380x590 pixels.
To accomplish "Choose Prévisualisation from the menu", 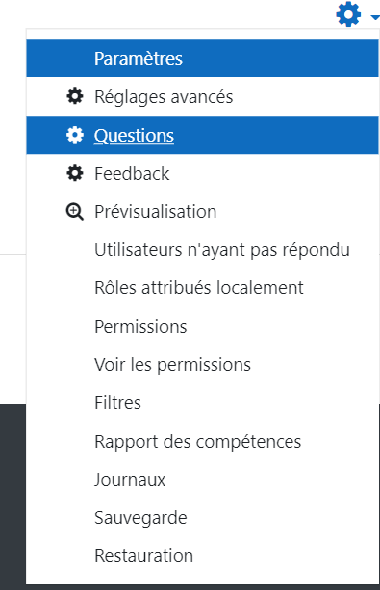I will (x=202, y=212).
